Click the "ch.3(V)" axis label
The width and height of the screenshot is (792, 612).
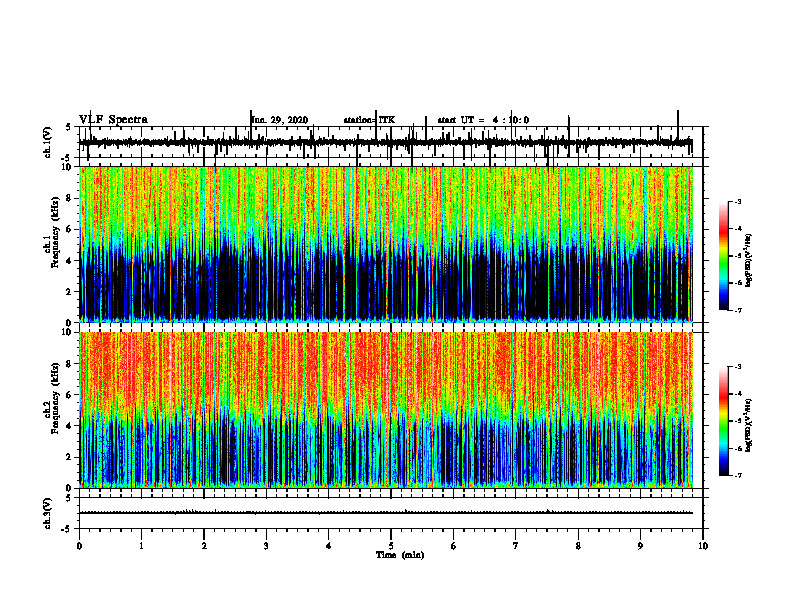pyautogui.click(x=47, y=513)
